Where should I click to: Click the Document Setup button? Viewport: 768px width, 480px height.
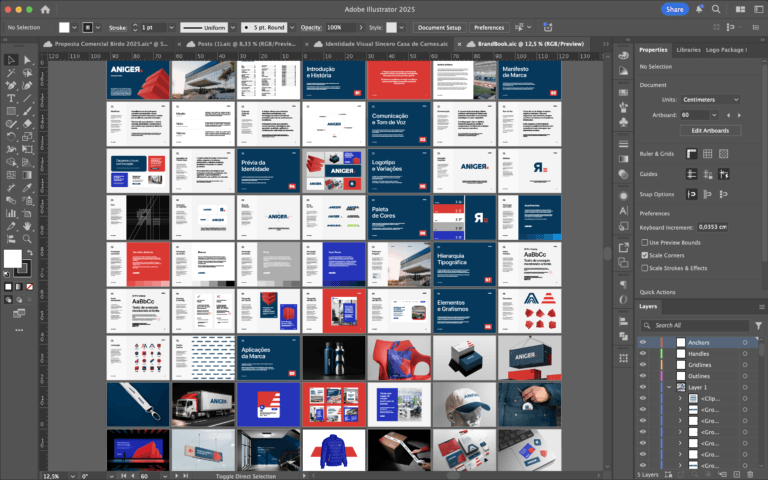click(438, 28)
